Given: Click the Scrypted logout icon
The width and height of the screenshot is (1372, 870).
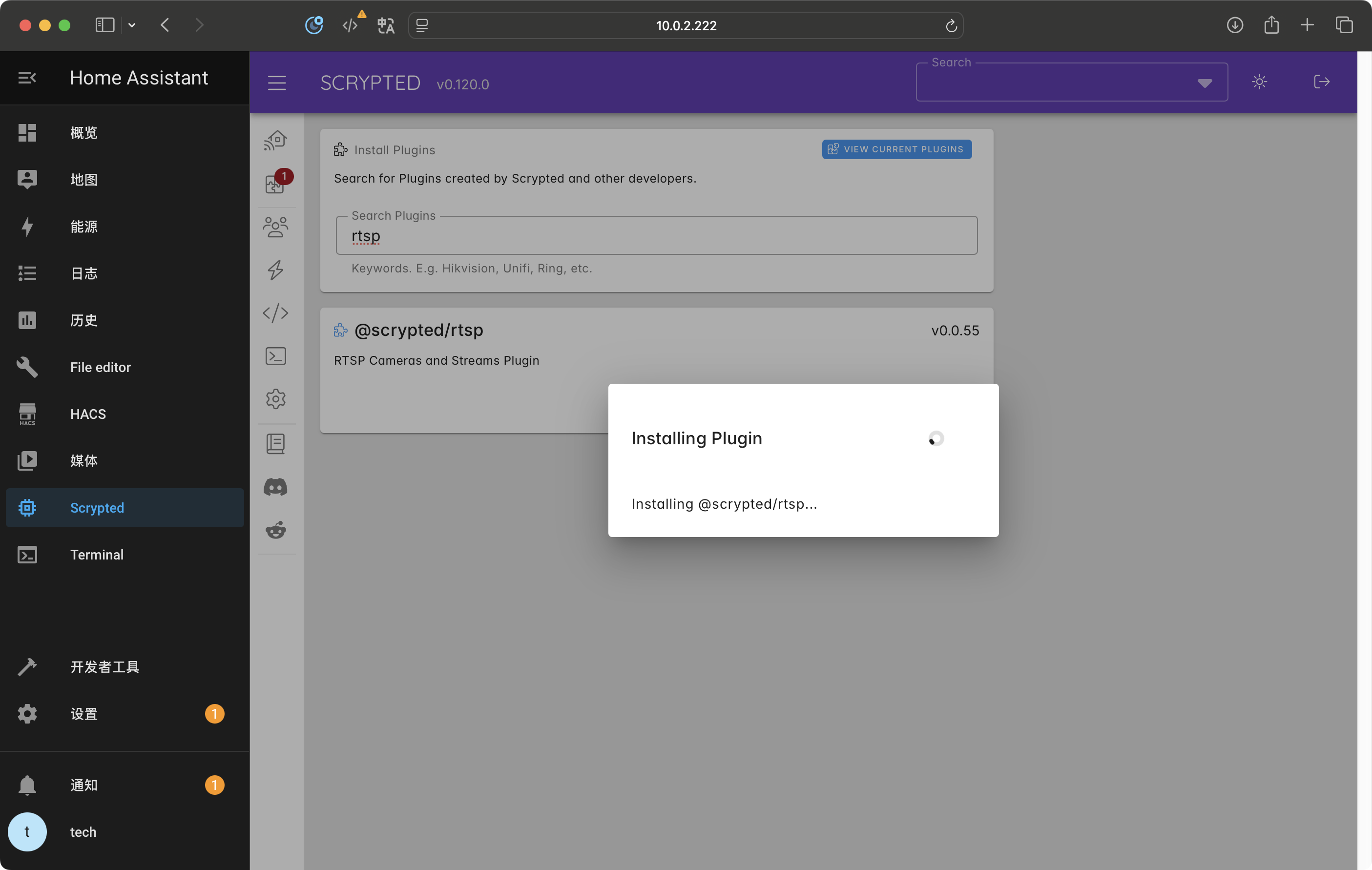Looking at the screenshot, I should coord(1322,82).
